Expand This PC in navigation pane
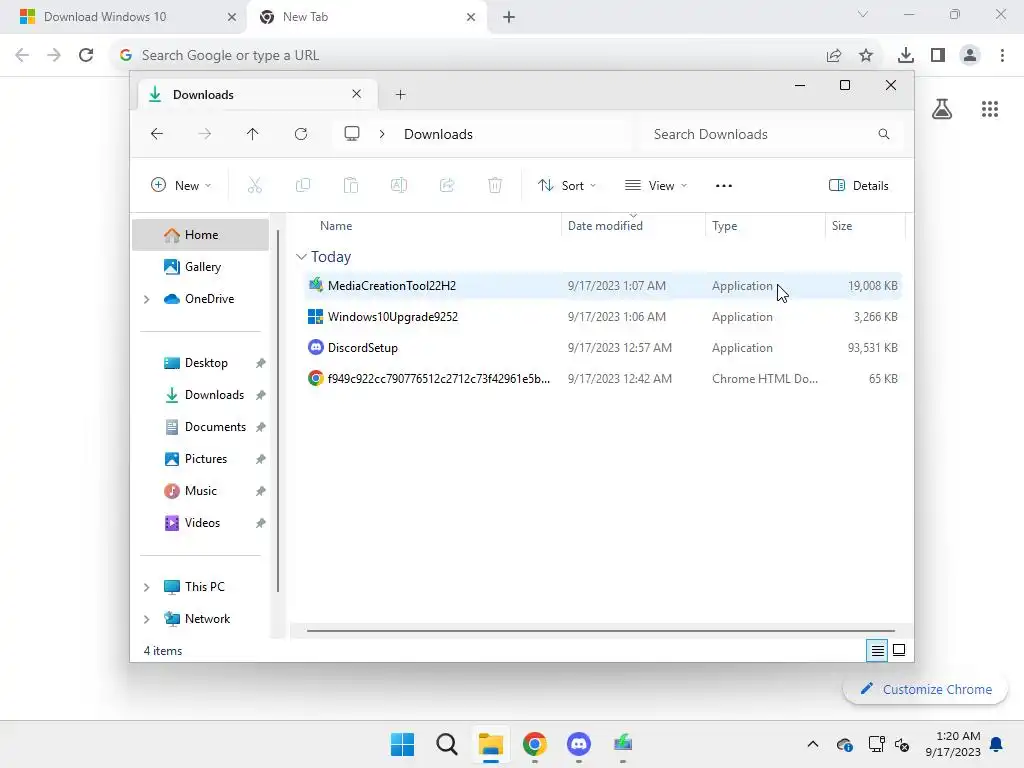This screenshot has height=768, width=1024. coord(146,587)
